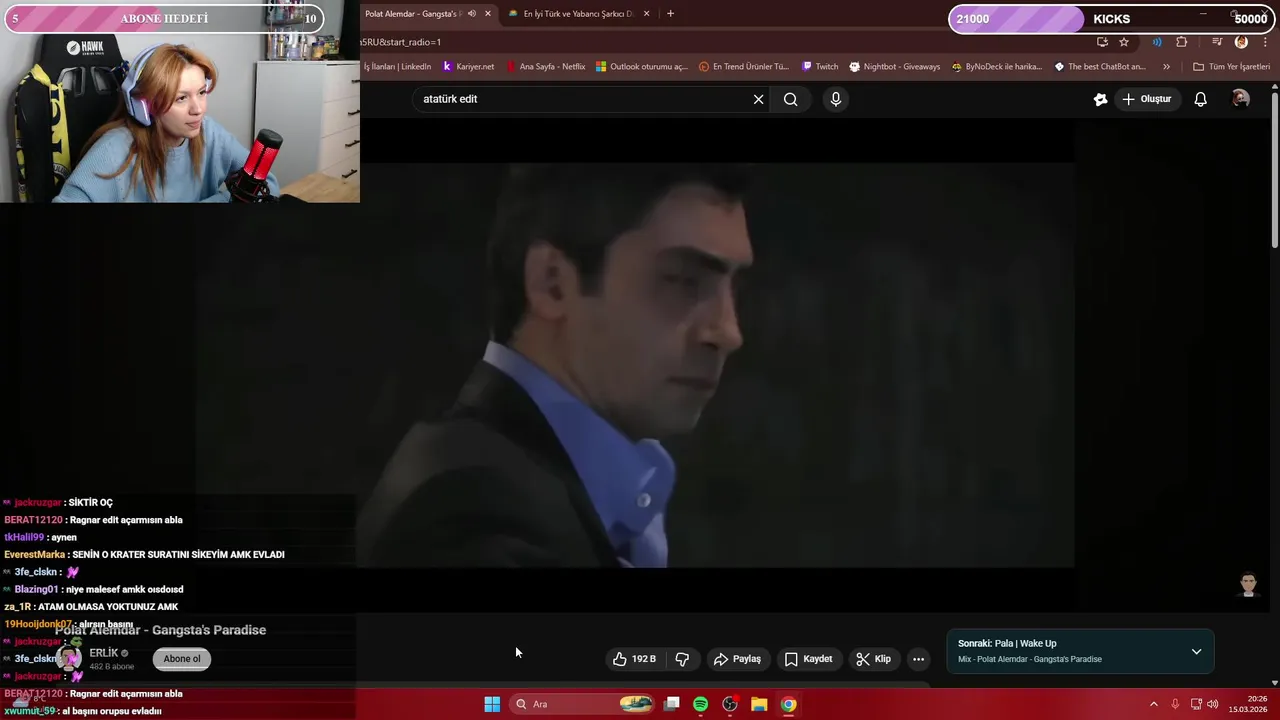The height and width of the screenshot is (720, 1280).
Task: Click the page vertical scrollbar
Action: pyautogui.click(x=1275, y=170)
